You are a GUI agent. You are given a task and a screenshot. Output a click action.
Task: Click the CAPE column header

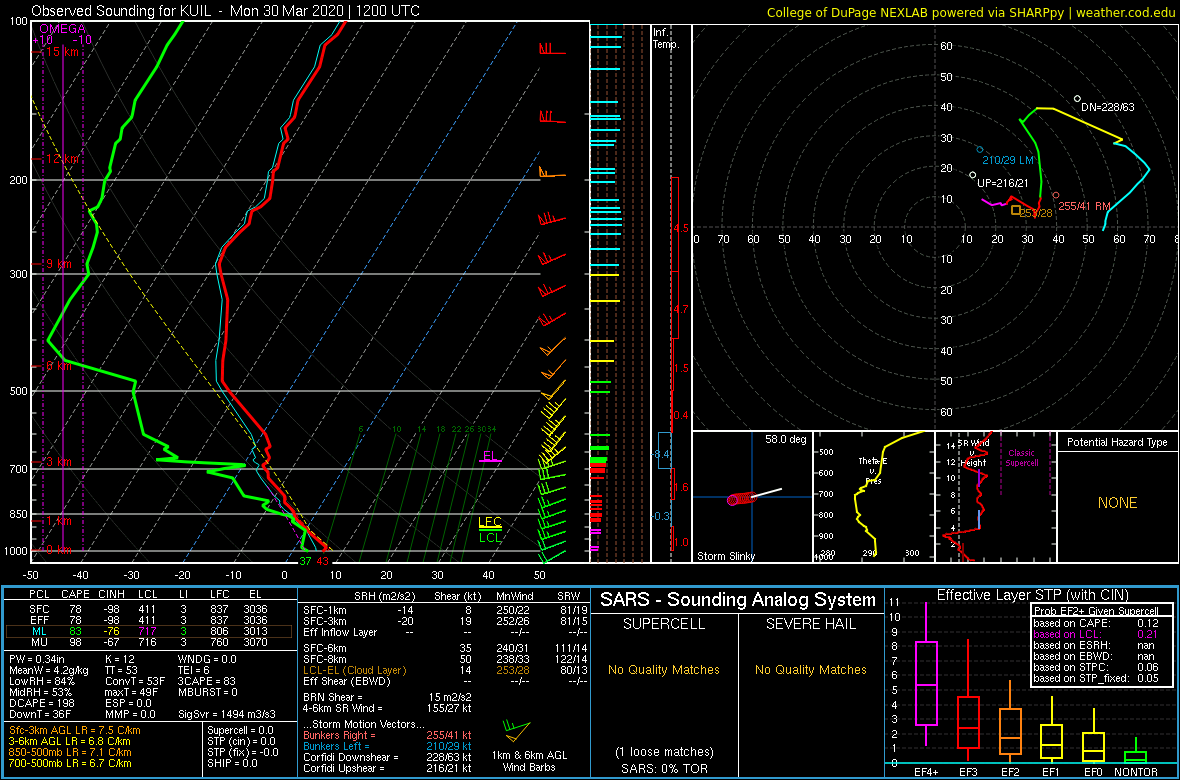75,595
